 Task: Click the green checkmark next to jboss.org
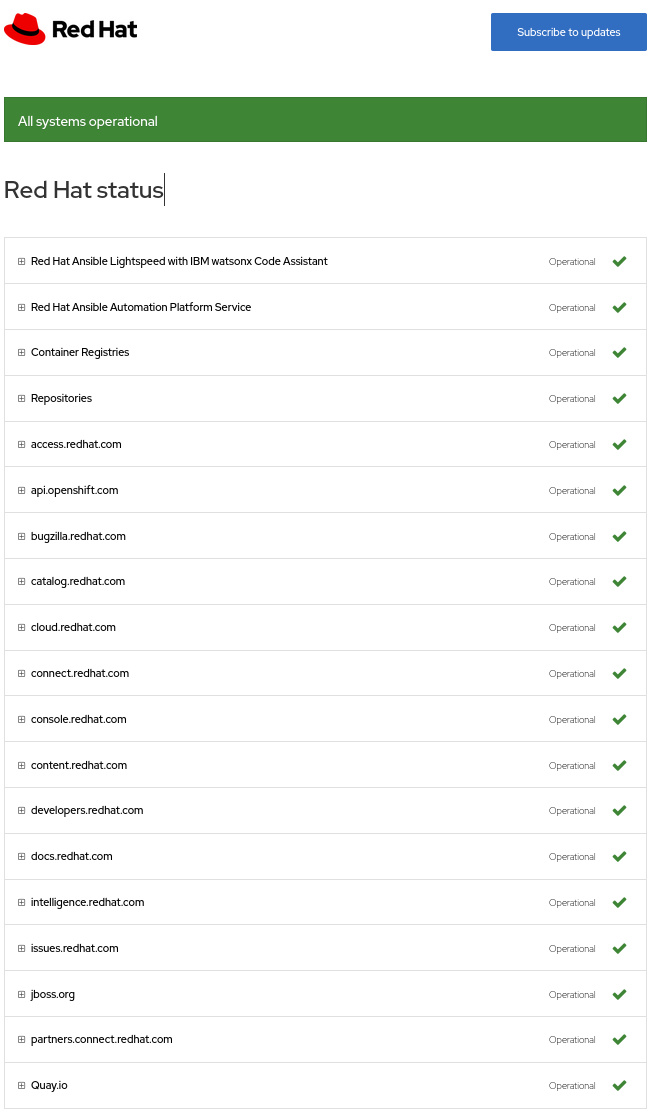[619, 995]
